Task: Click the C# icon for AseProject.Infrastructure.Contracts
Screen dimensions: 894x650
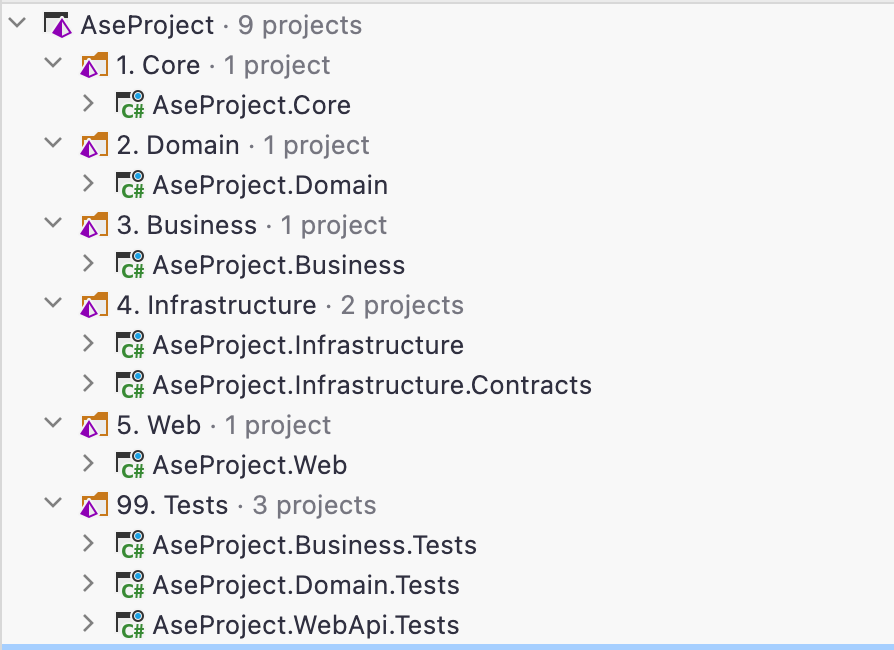Action: coord(126,384)
